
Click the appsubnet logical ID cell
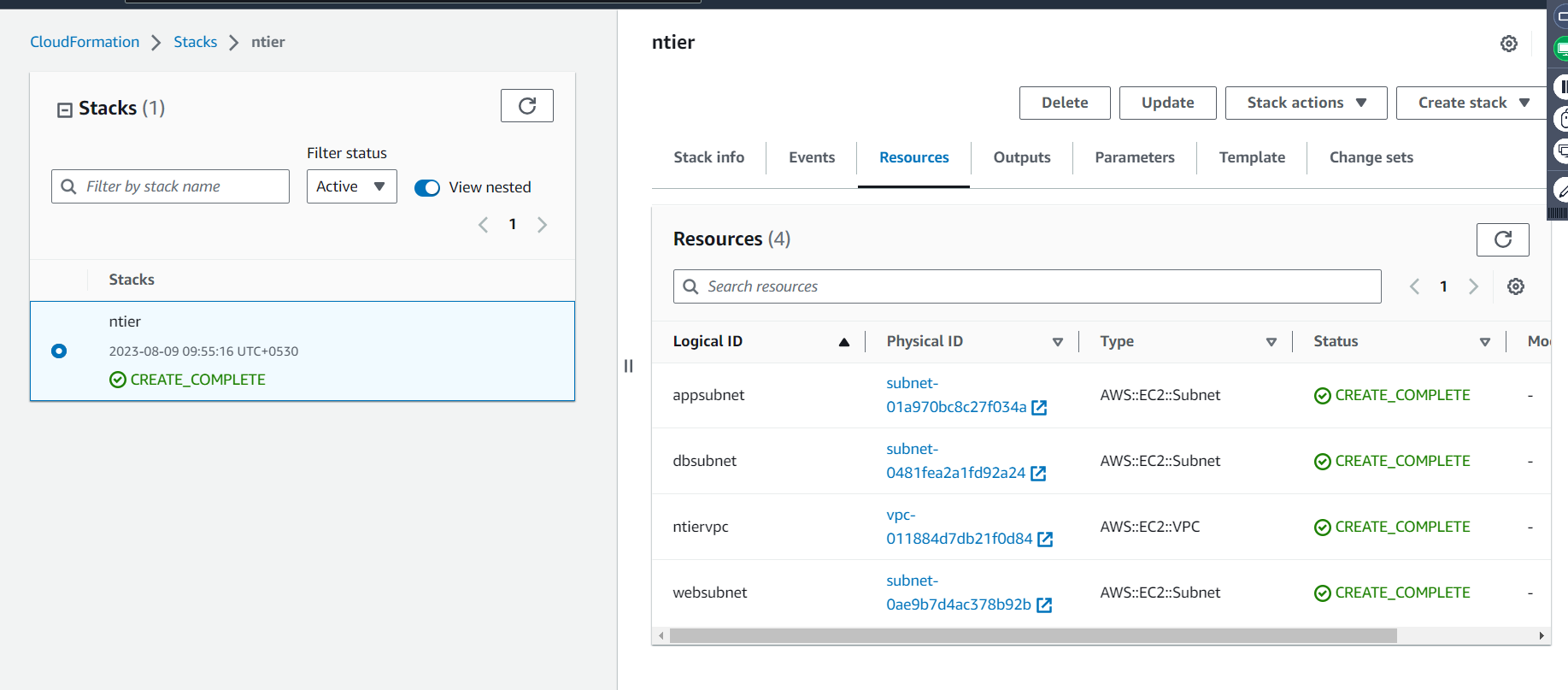tap(708, 395)
